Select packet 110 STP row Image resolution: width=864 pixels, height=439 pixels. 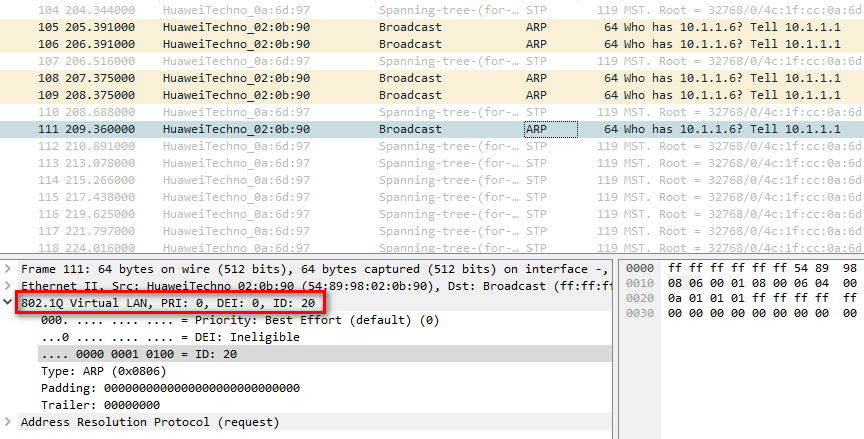[432, 112]
